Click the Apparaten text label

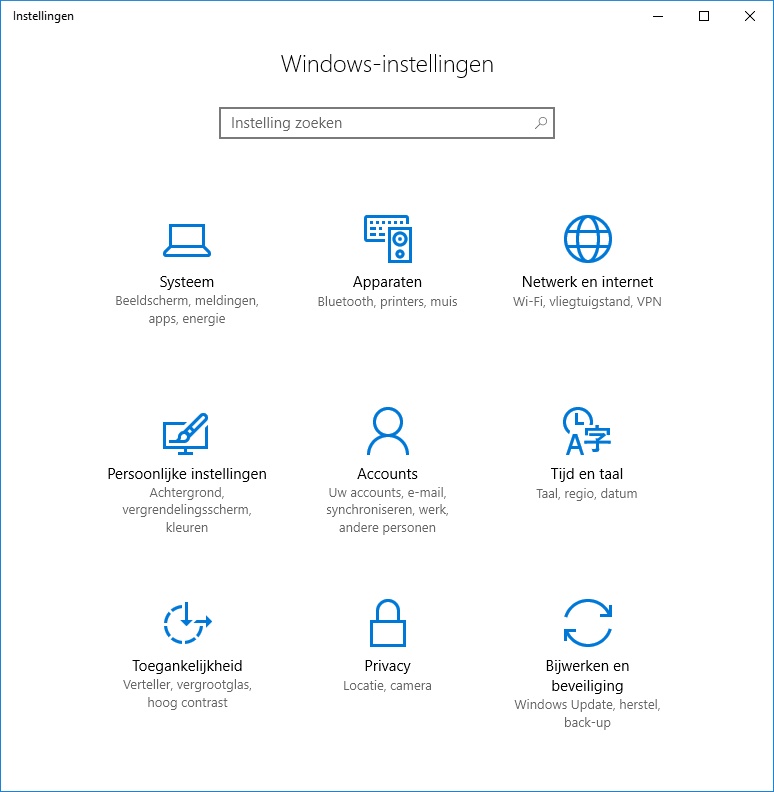(x=388, y=282)
